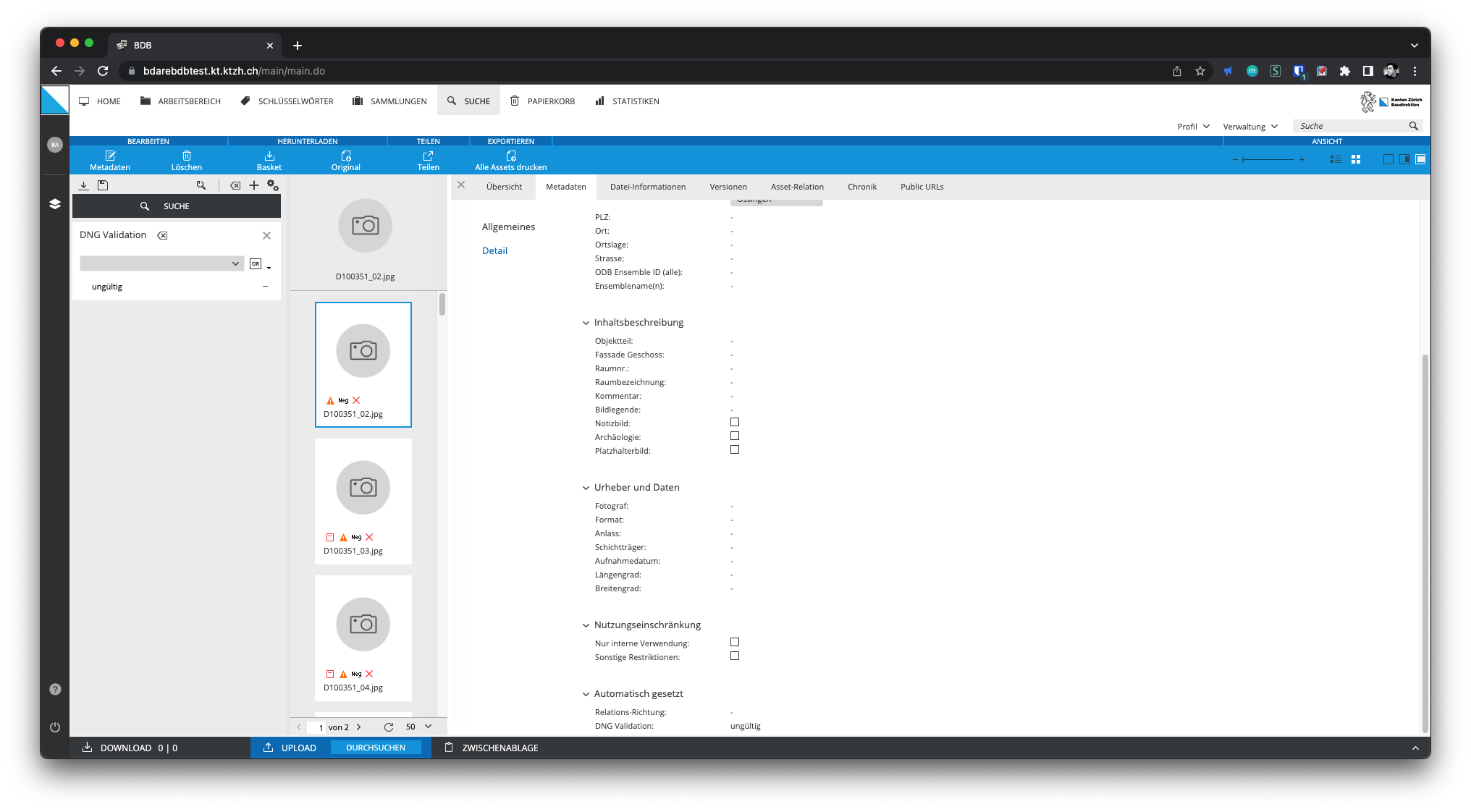Screen dimensions: 1471x812
Task: Clear all search filters icon in toolbar
Action: pyautogui.click(x=235, y=185)
